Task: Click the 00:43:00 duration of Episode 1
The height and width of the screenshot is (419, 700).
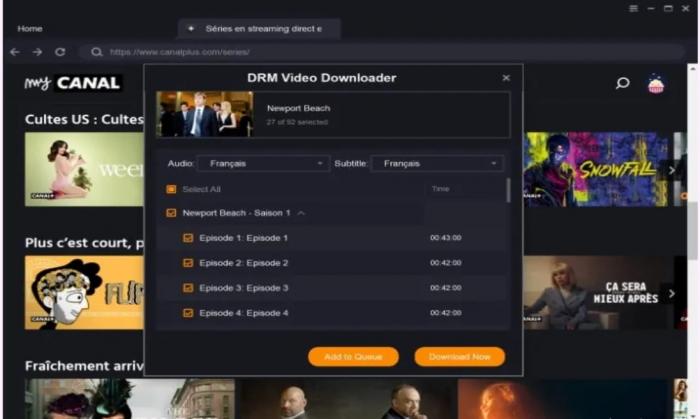Action: 446,238
